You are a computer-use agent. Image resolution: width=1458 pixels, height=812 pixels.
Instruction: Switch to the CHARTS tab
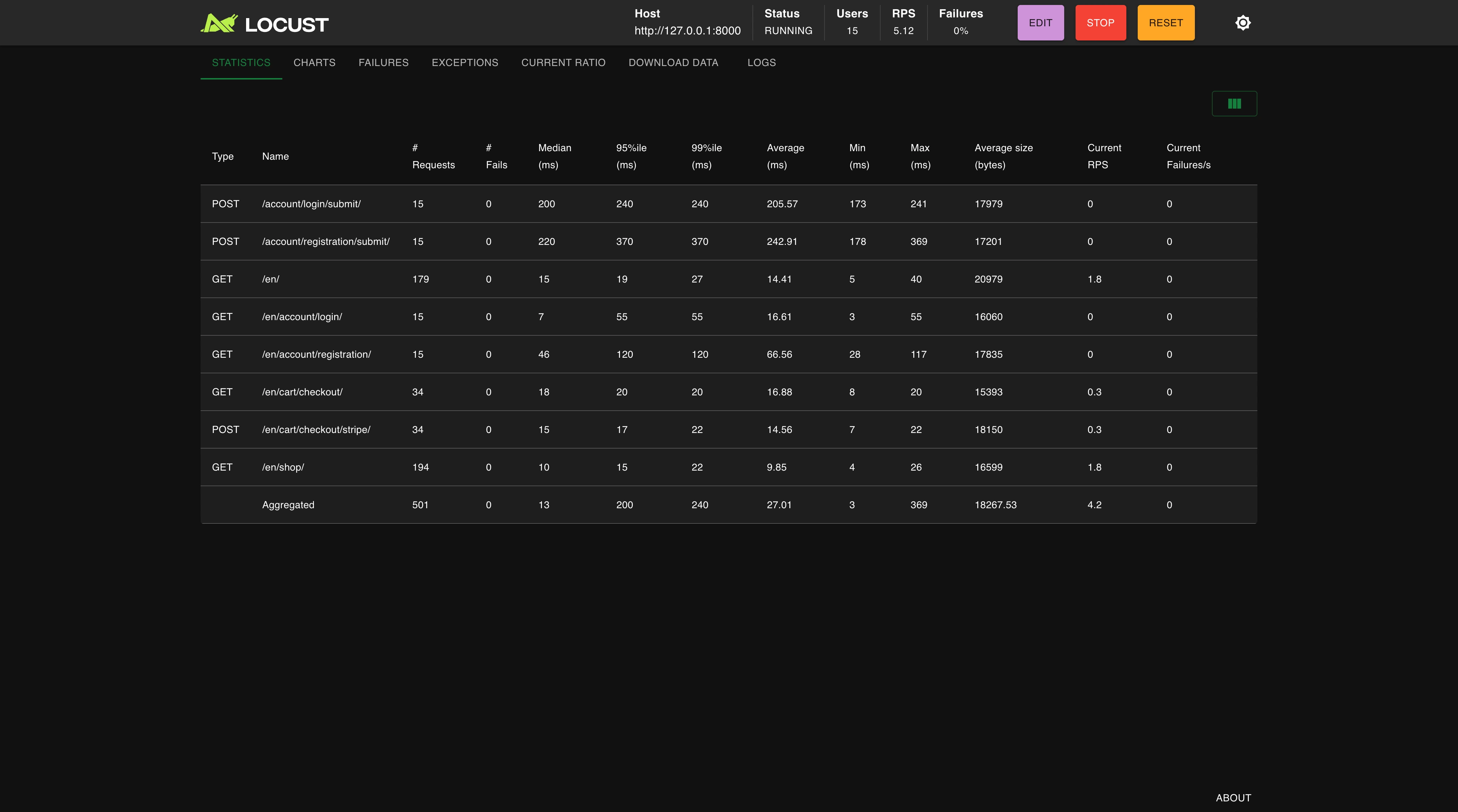tap(314, 62)
